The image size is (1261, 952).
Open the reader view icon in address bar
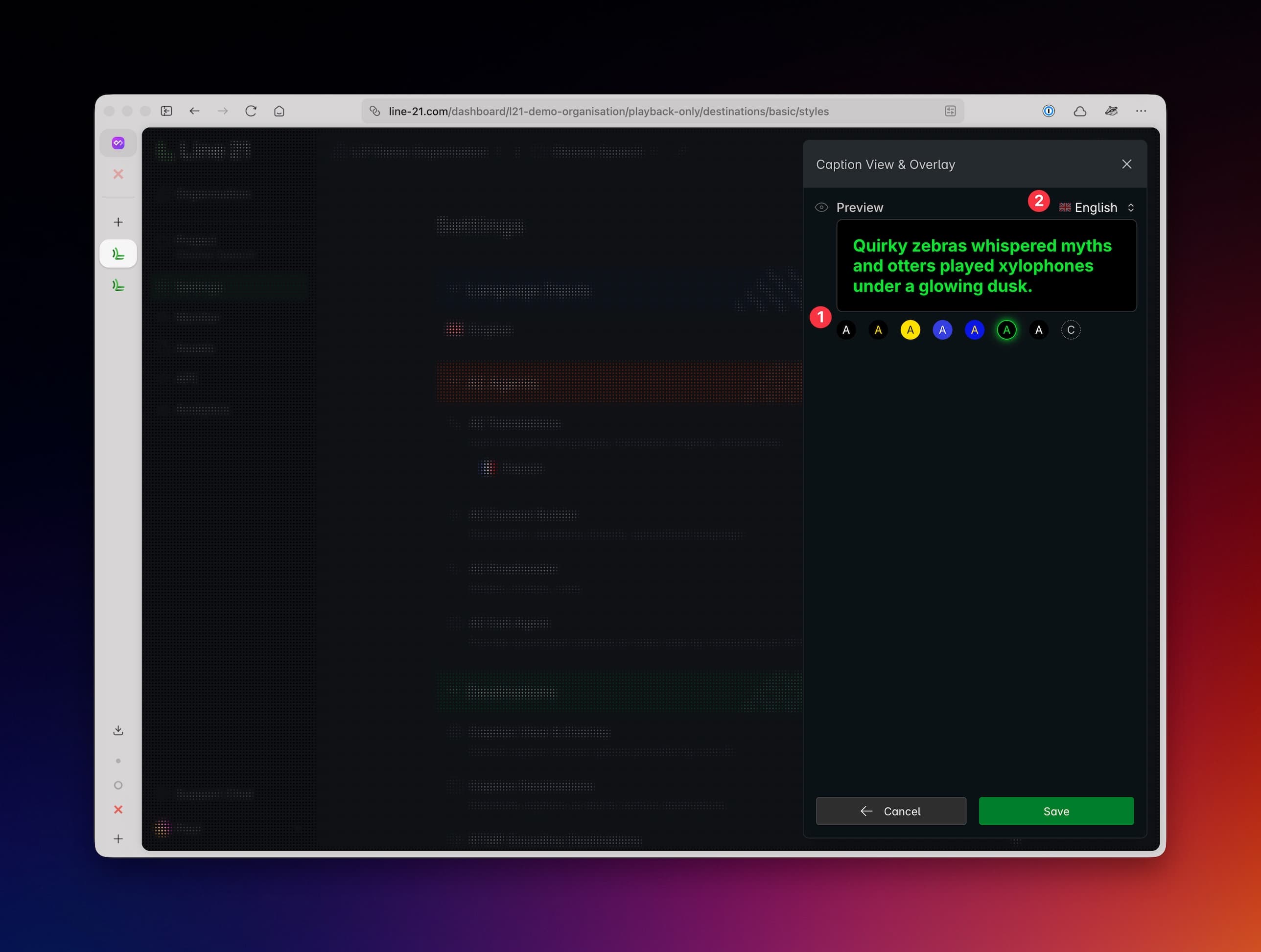[950, 111]
